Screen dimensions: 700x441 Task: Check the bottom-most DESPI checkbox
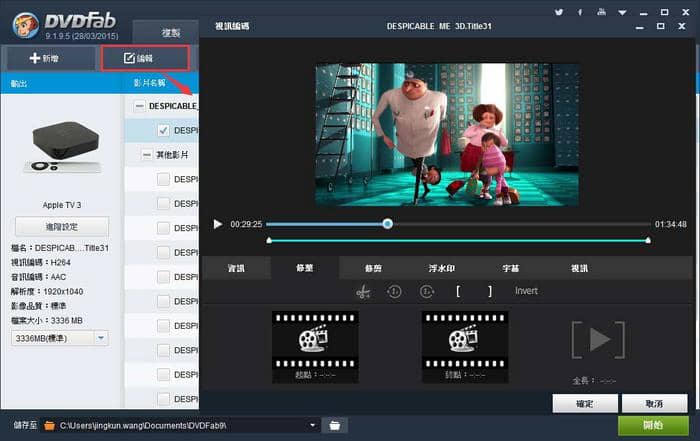click(x=163, y=399)
